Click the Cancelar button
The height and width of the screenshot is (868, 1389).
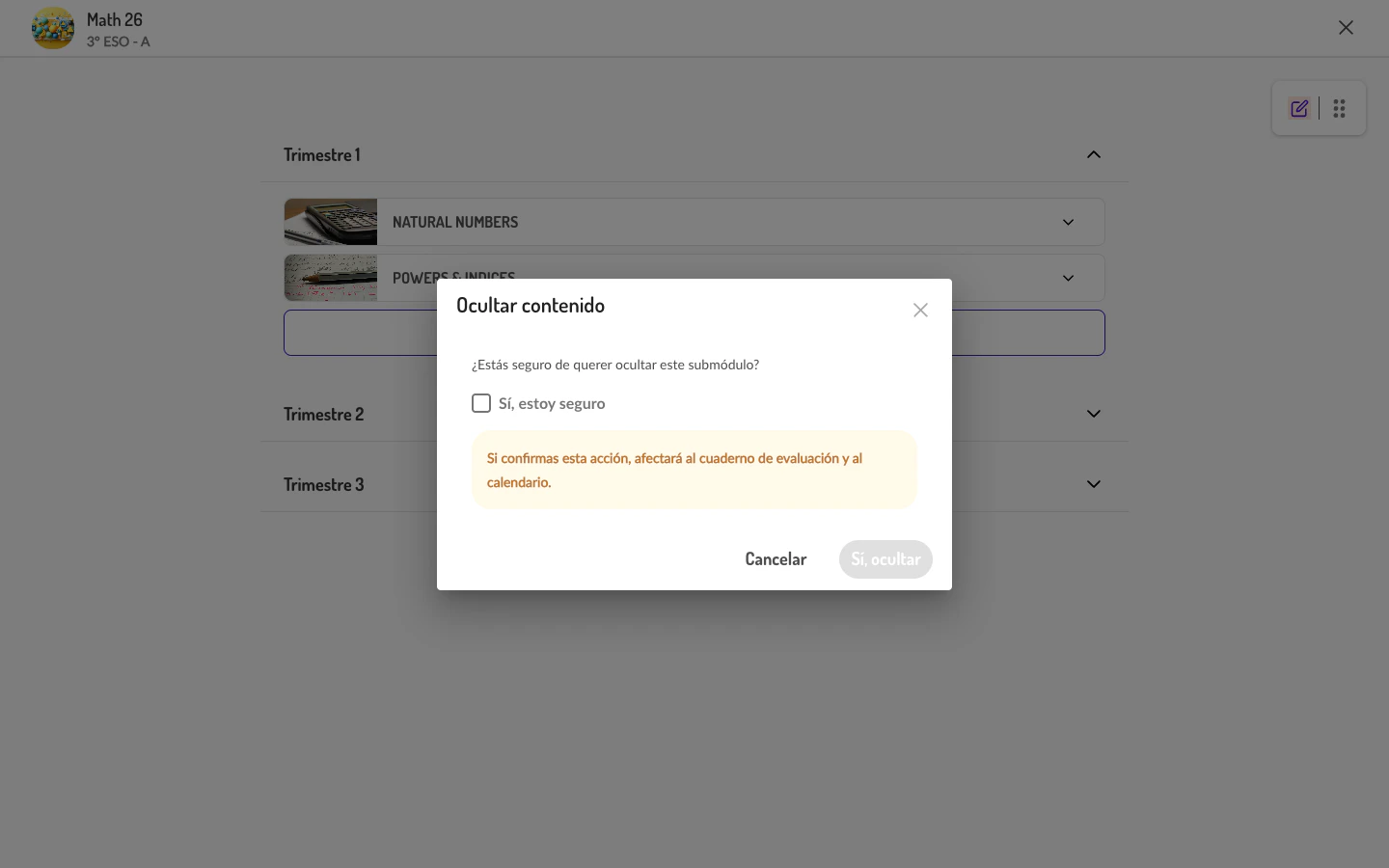click(776, 558)
